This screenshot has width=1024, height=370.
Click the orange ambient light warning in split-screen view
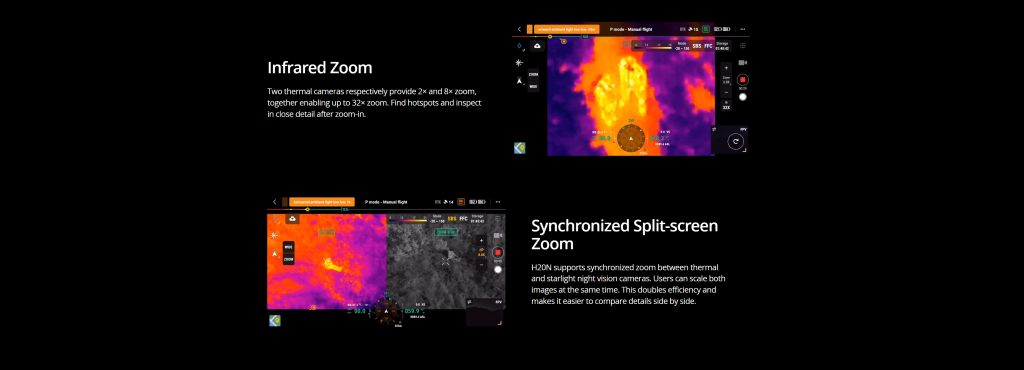pyautogui.click(x=321, y=202)
